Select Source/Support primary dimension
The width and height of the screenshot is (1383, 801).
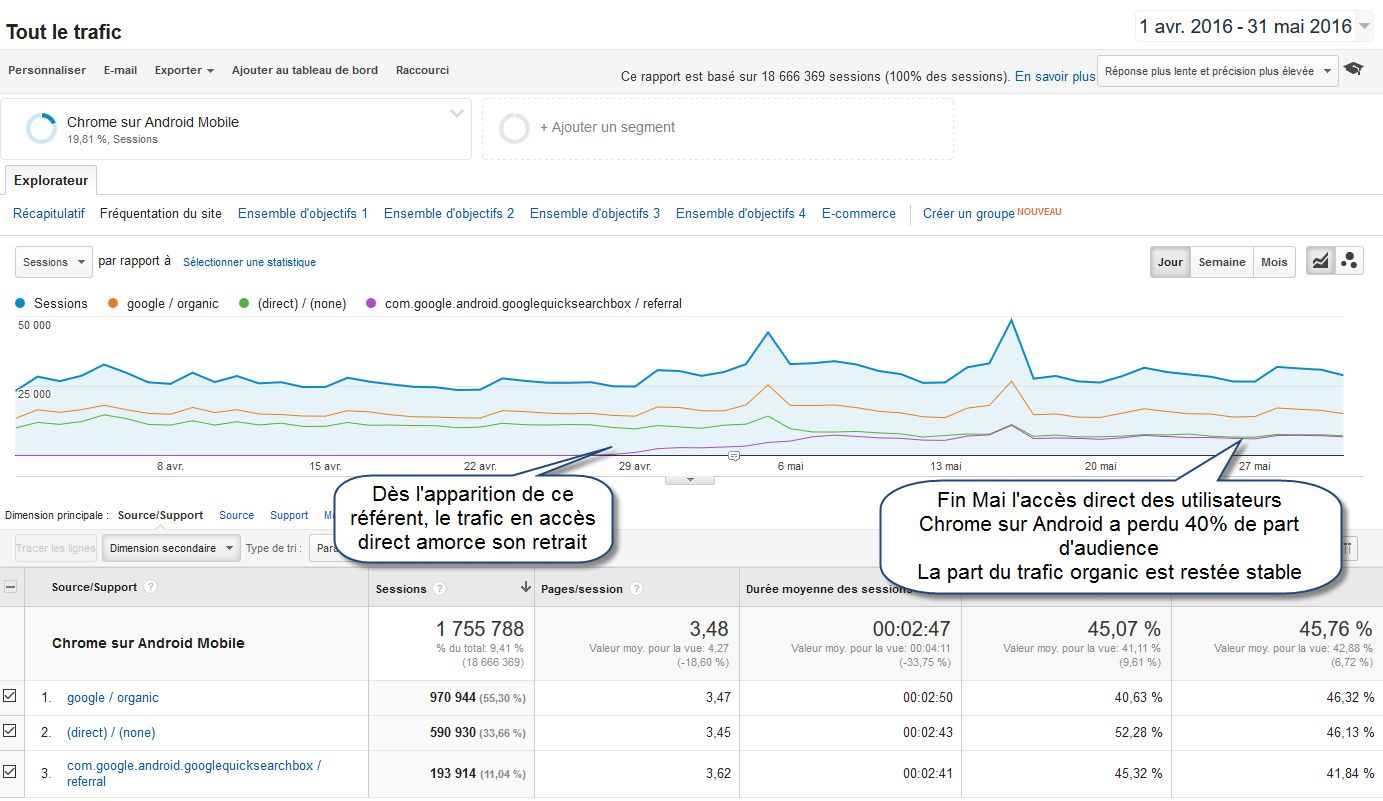coord(160,515)
